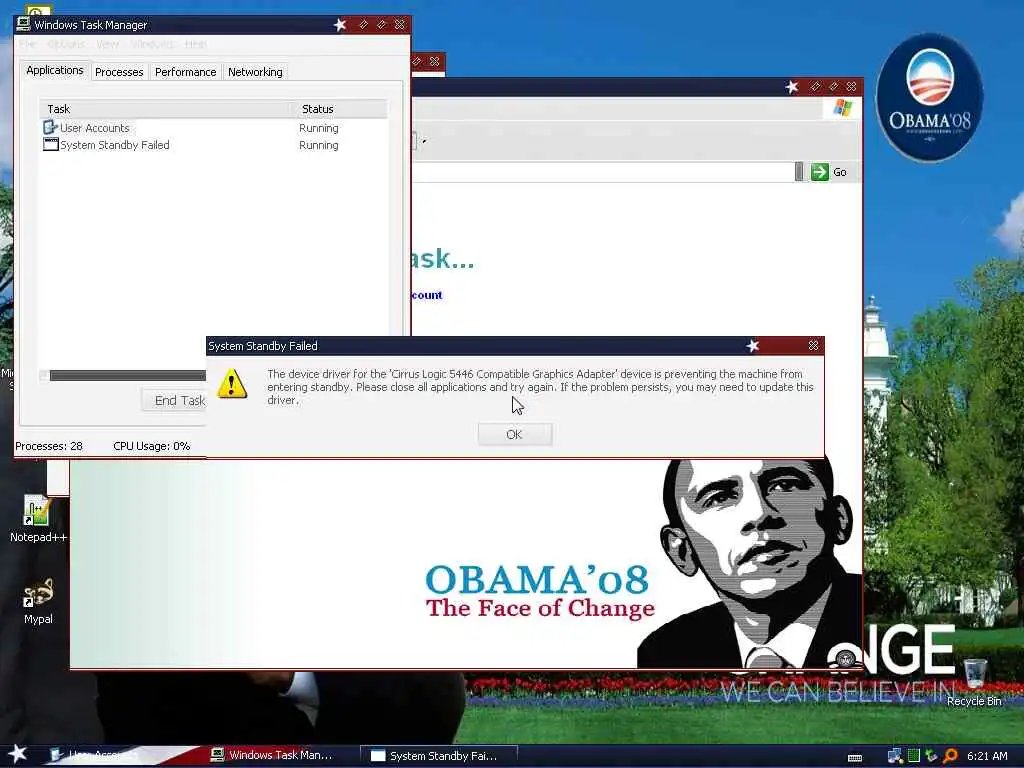
Task: Switch to the Applications tab
Action: pos(55,70)
